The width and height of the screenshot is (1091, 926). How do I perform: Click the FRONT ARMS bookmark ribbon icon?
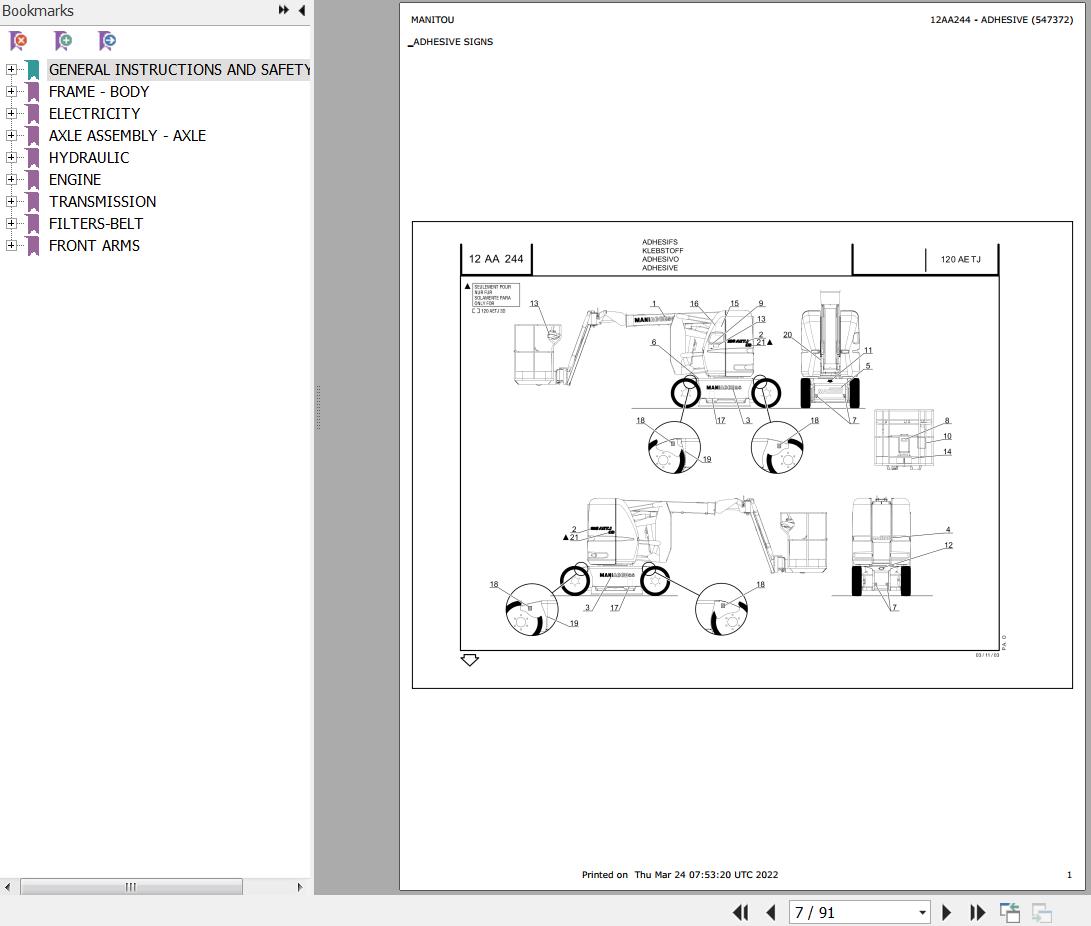pyautogui.click(x=33, y=246)
